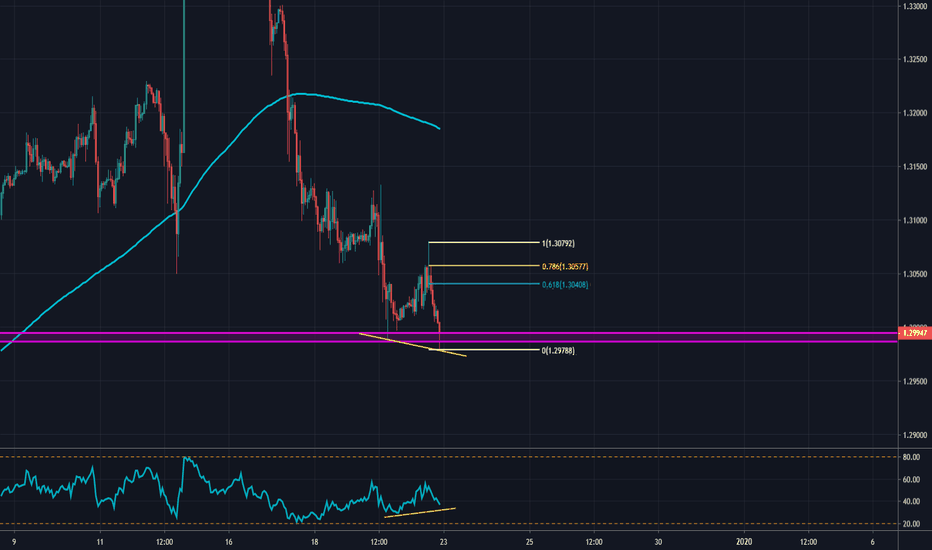Select the RSI lower dashed band at 20
This screenshot has width=932, height=550.
[x=600, y=523]
